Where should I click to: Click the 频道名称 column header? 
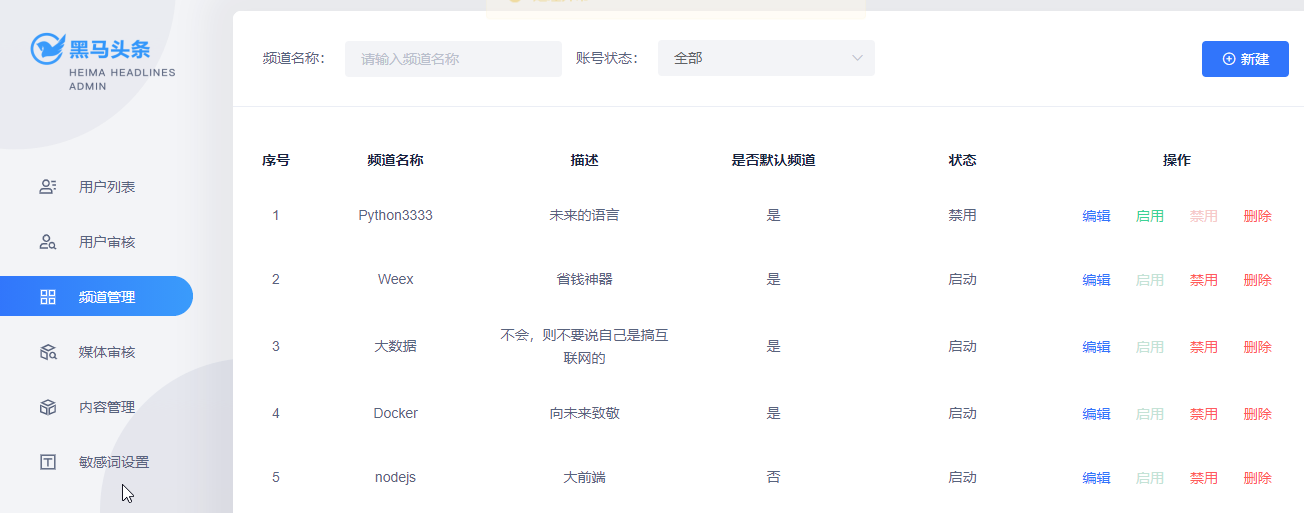click(396, 160)
